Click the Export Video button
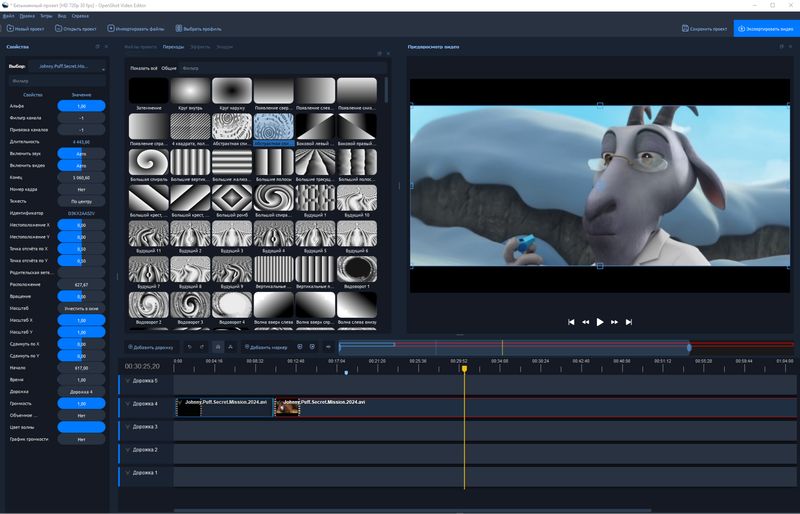 (766, 28)
